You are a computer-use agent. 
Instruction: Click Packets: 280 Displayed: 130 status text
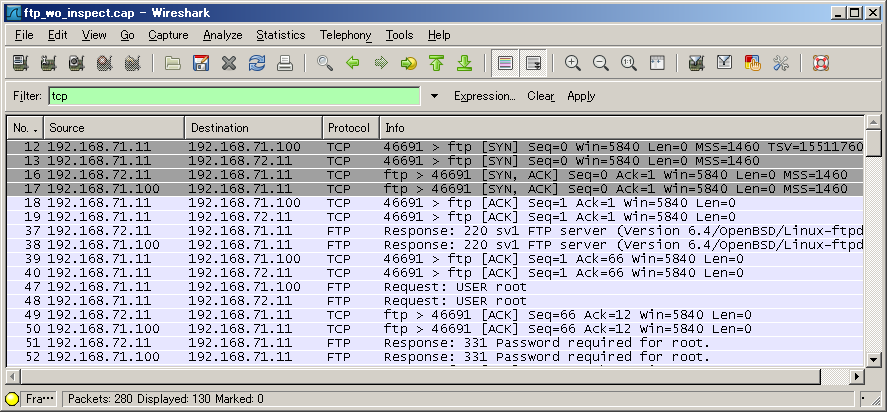pos(165,399)
